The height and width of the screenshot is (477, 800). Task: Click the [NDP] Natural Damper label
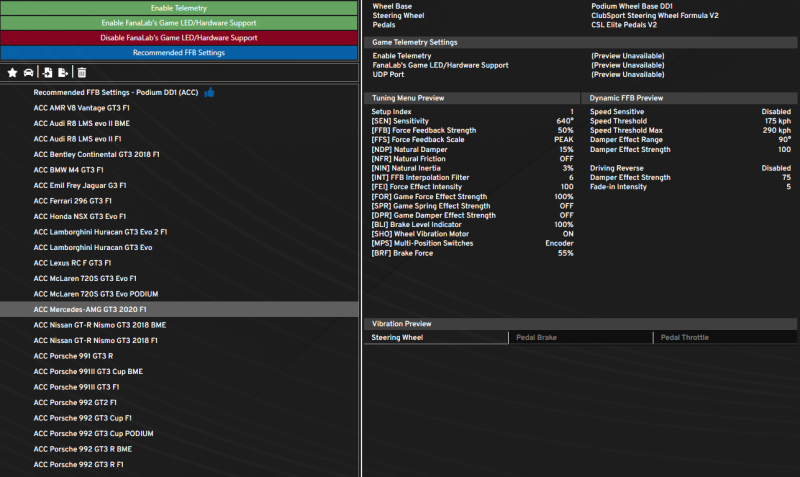409,149
